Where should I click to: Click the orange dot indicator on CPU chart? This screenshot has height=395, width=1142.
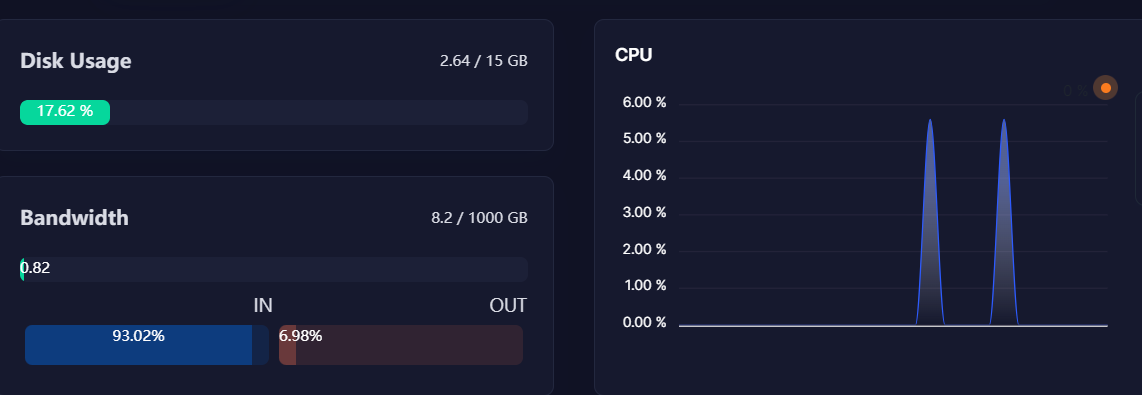(x=1106, y=88)
